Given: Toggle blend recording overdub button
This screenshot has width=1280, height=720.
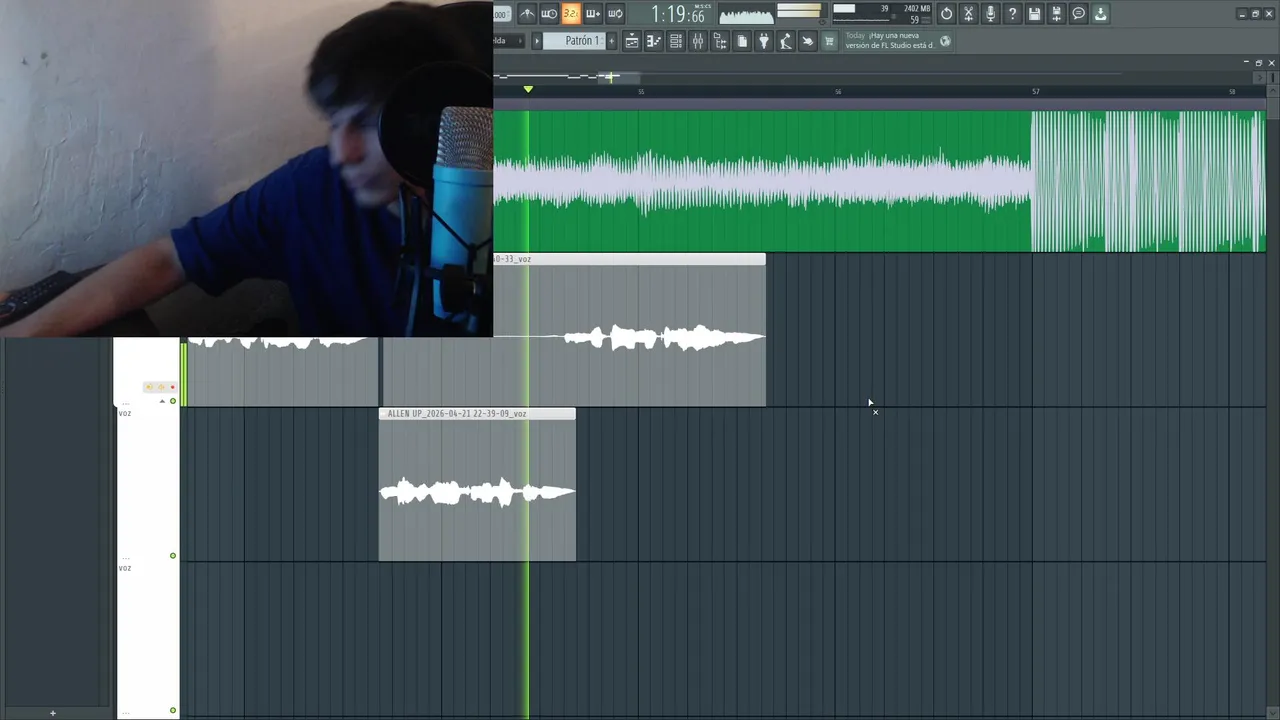Looking at the screenshot, I should (x=593, y=13).
